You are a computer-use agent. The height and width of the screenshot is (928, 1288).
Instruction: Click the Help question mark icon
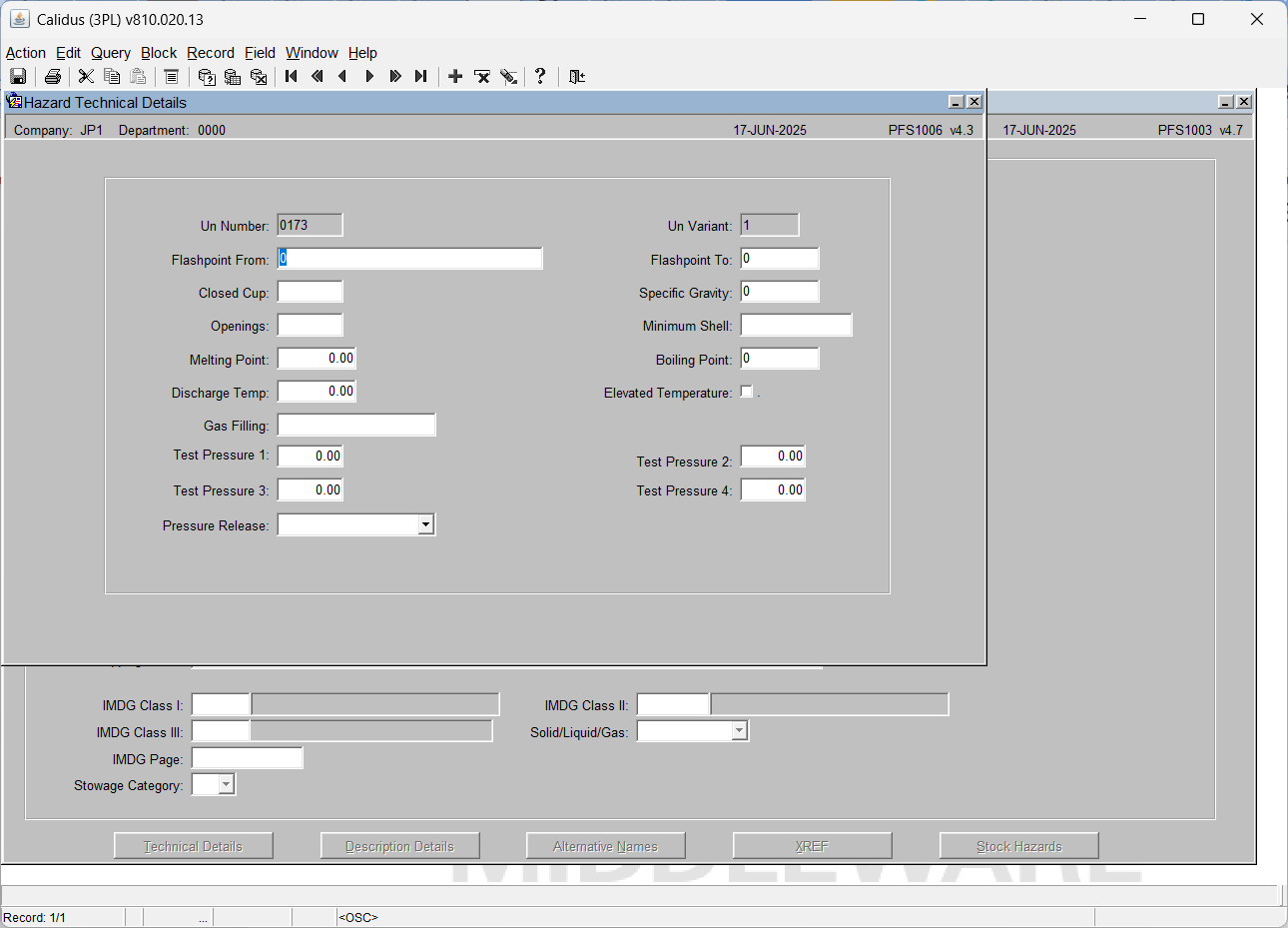pyautogui.click(x=540, y=76)
